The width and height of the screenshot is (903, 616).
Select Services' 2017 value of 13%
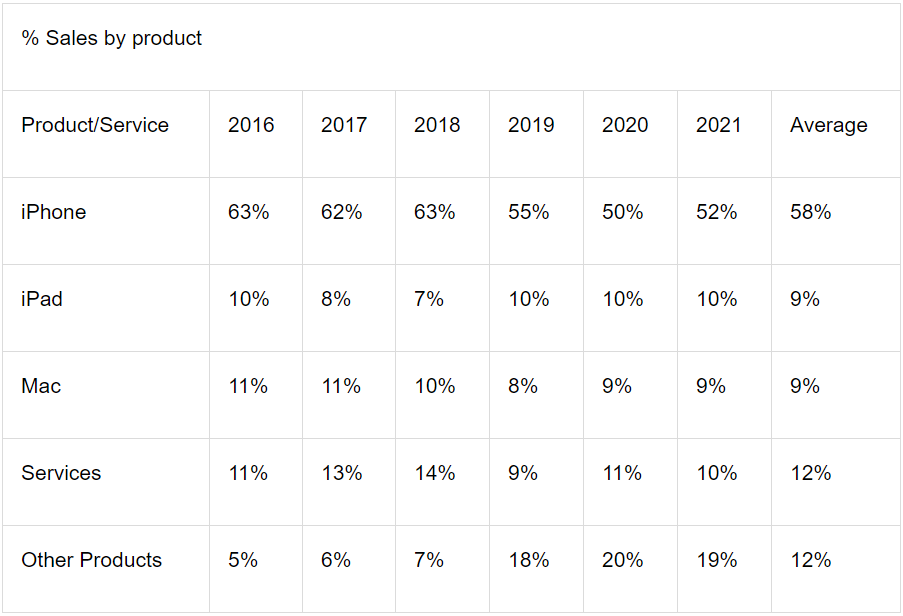pos(342,473)
